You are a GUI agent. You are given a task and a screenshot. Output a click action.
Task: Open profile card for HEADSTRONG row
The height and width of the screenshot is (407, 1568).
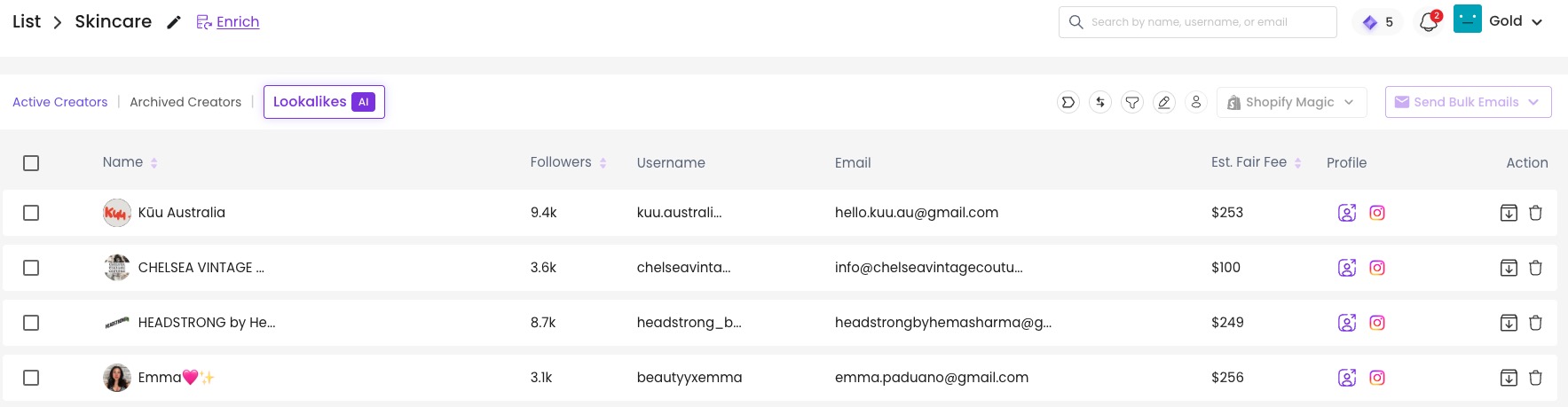(x=1347, y=323)
